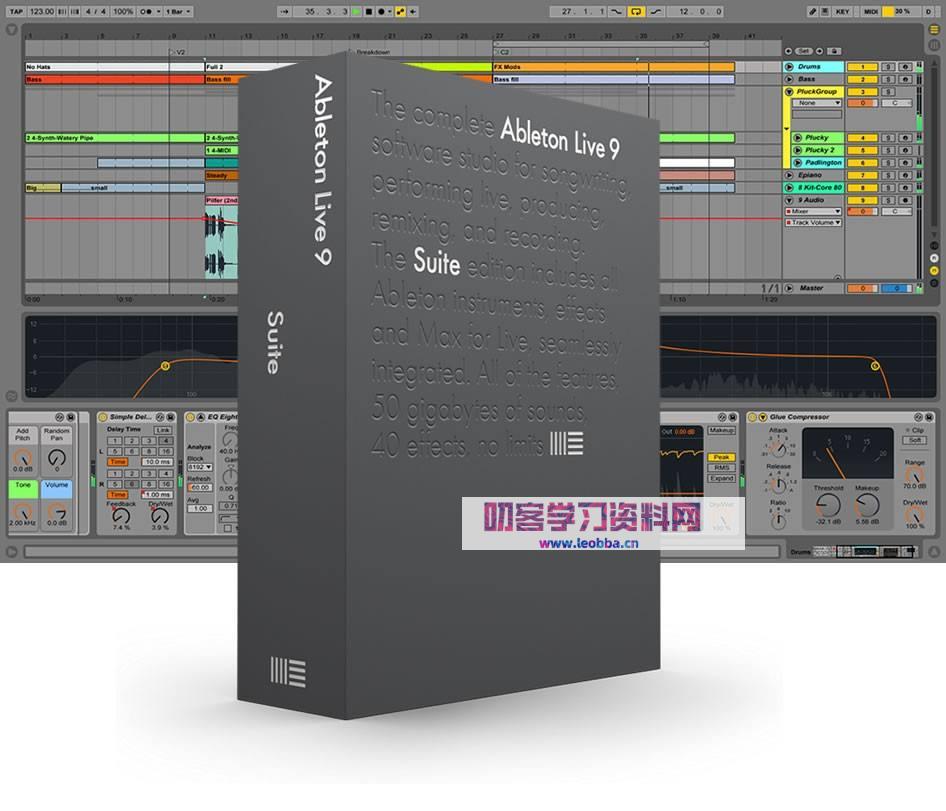Click the green Tone parameter button

[23, 489]
